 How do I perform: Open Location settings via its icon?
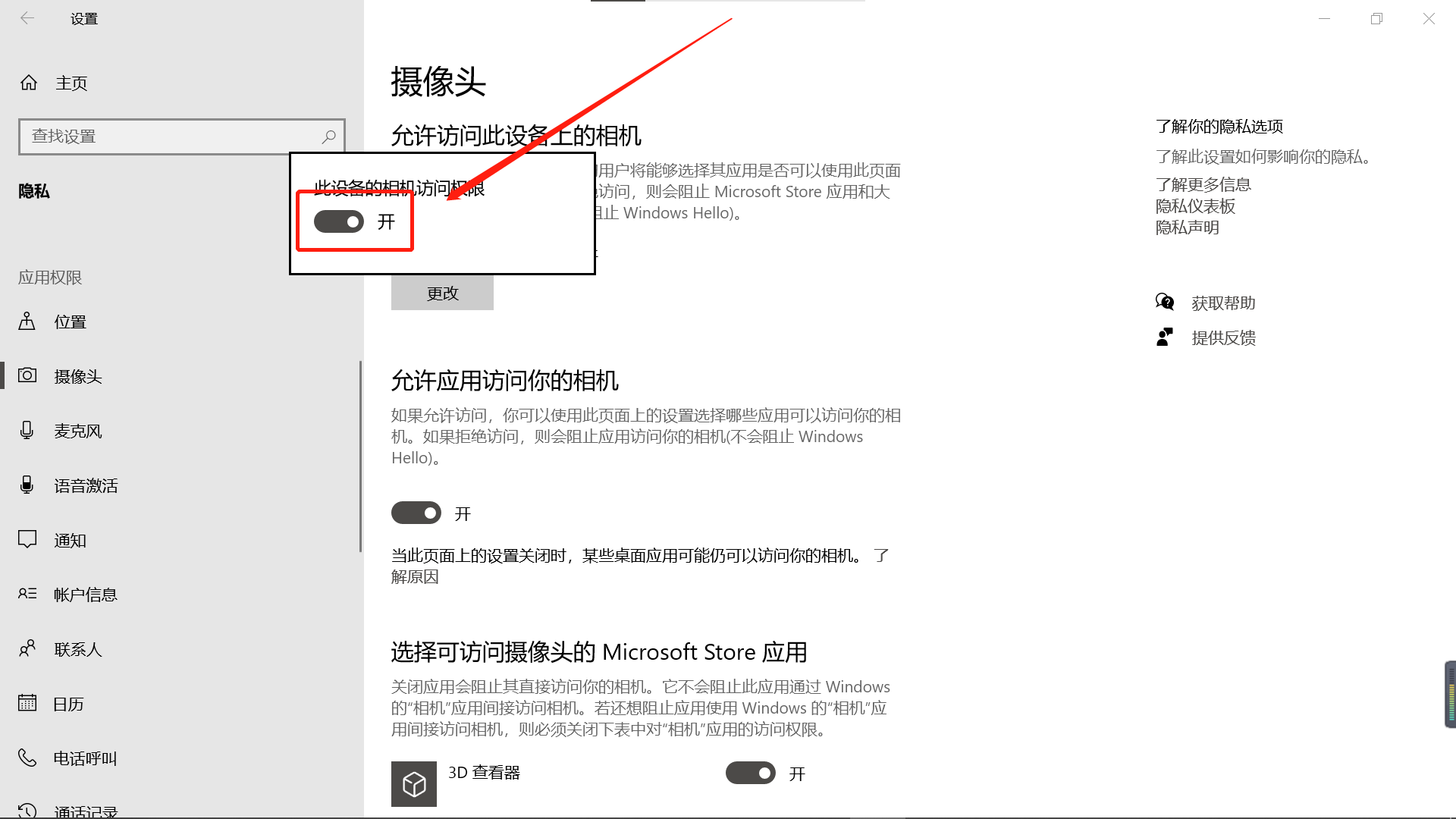[27, 322]
